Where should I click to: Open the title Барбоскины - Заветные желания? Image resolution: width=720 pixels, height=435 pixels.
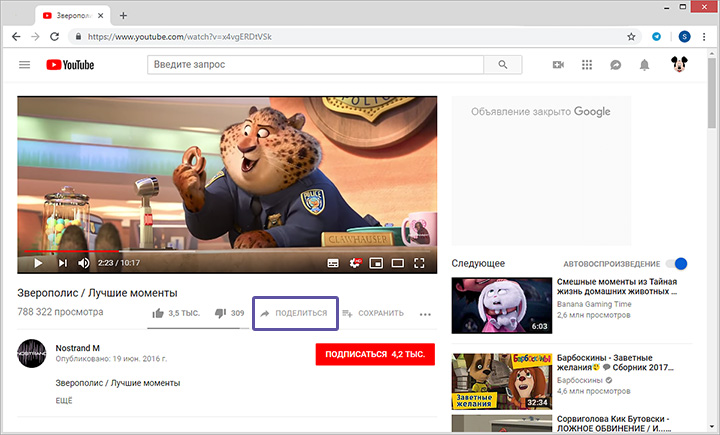615,362
